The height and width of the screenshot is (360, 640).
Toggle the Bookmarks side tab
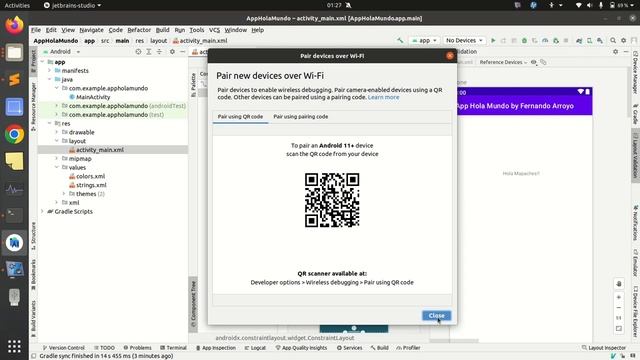pos(33,275)
